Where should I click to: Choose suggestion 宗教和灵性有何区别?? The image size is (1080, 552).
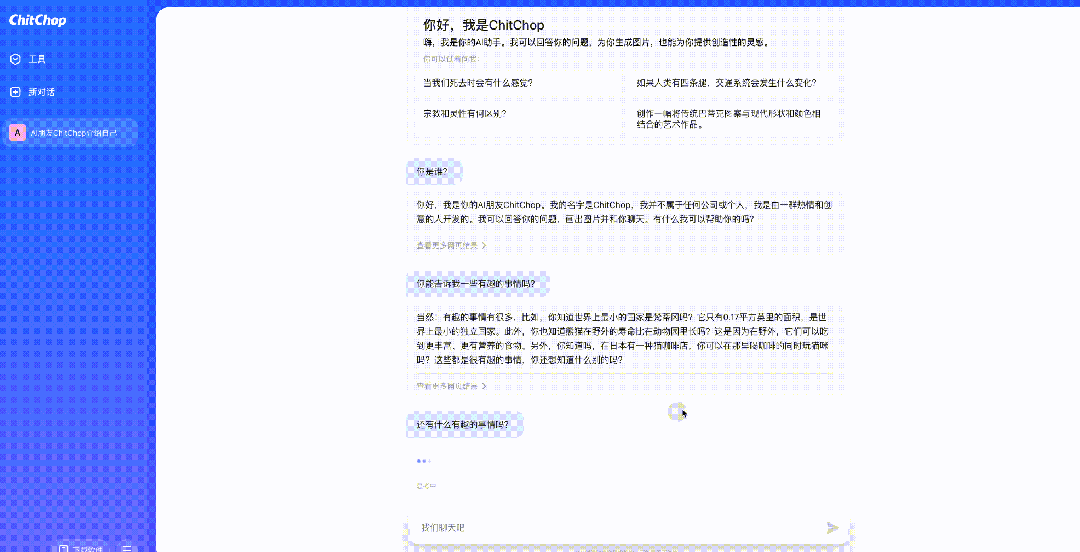point(464,114)
